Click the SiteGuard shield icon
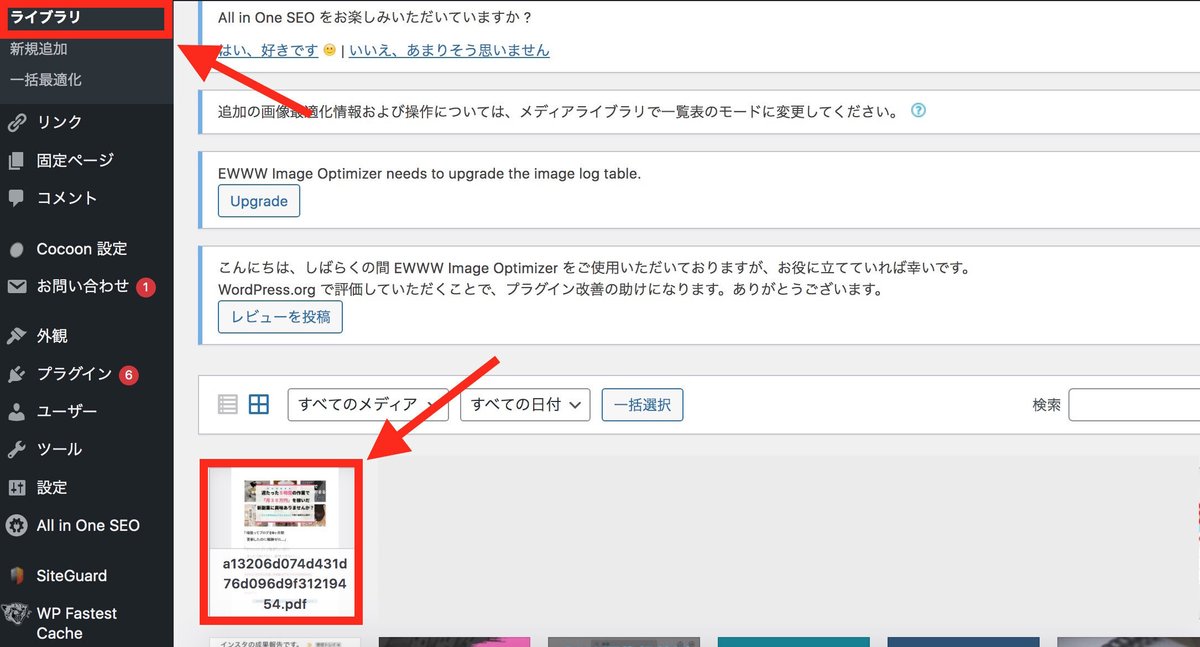This screenshot has height=647, width=1200. pos(16,576)
